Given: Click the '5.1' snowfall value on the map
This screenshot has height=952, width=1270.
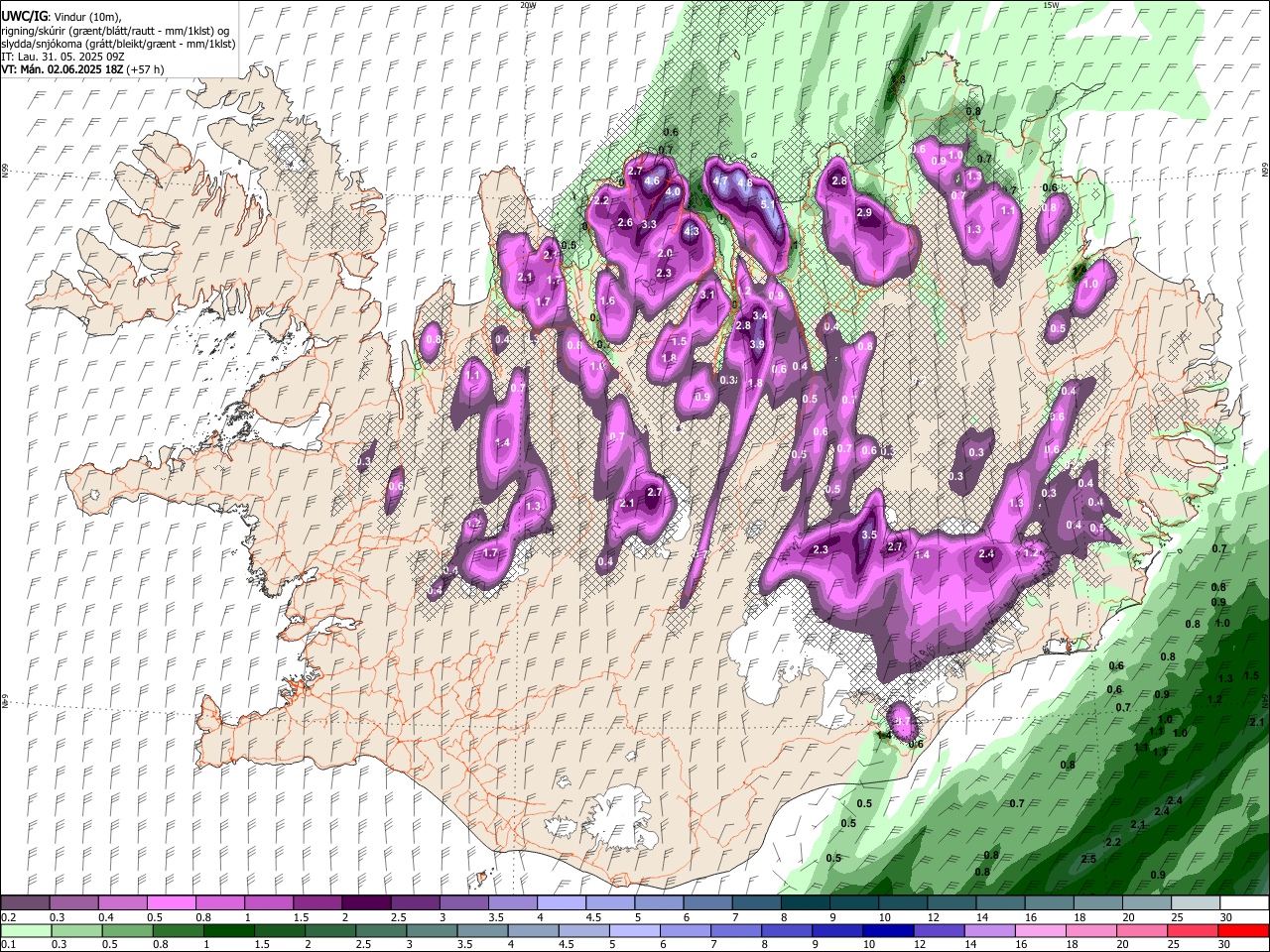Looking at the screenshot, I should (767, 206).
